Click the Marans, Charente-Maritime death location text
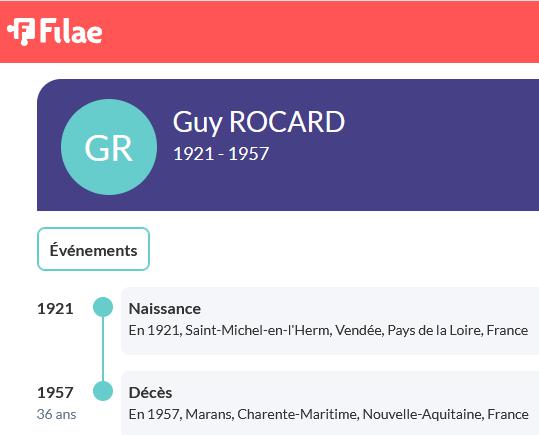539x435 pixels. pos(271,414)
